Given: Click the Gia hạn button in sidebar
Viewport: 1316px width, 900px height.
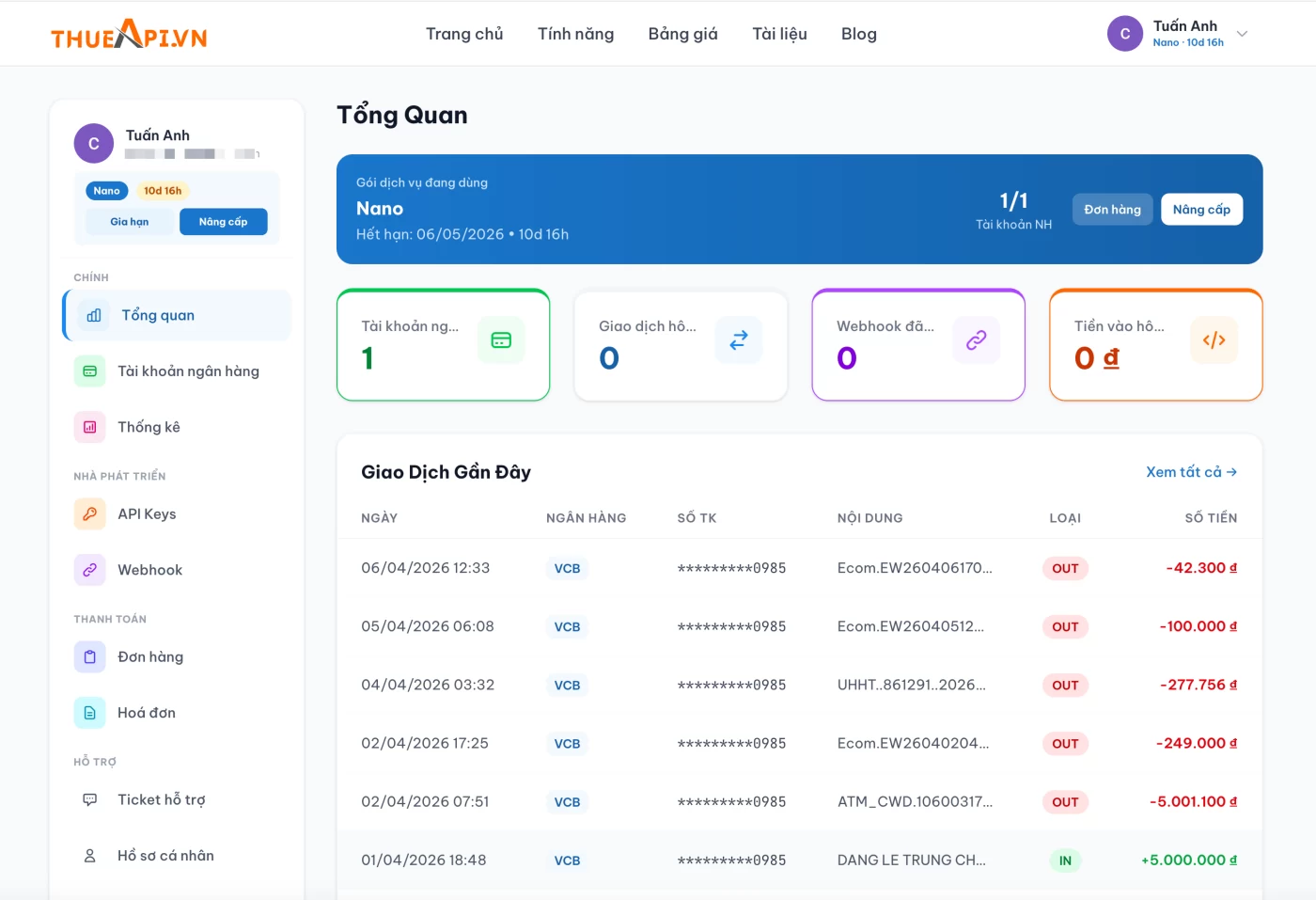Looking at the screenshot, I should 130,222.
